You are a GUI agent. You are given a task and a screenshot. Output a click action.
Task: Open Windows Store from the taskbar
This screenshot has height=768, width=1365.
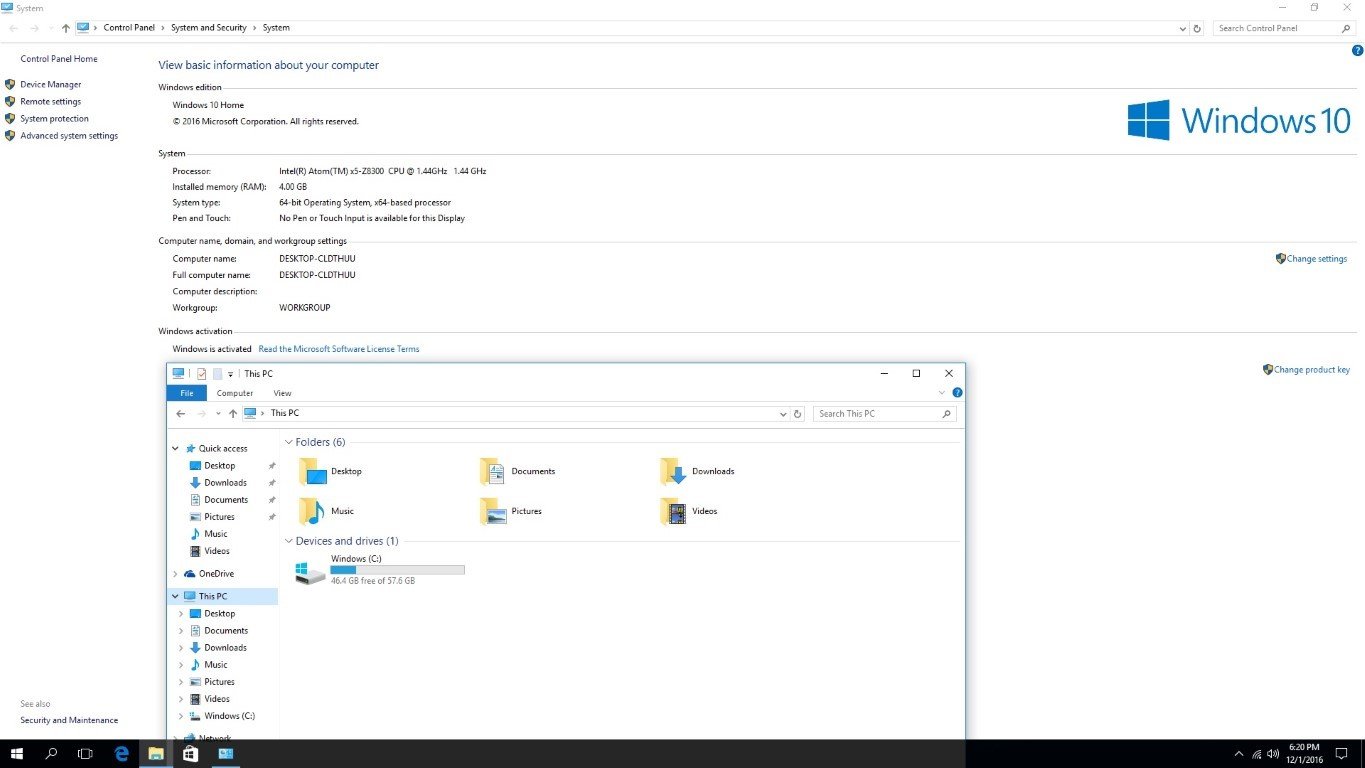(x=190, y=753)
